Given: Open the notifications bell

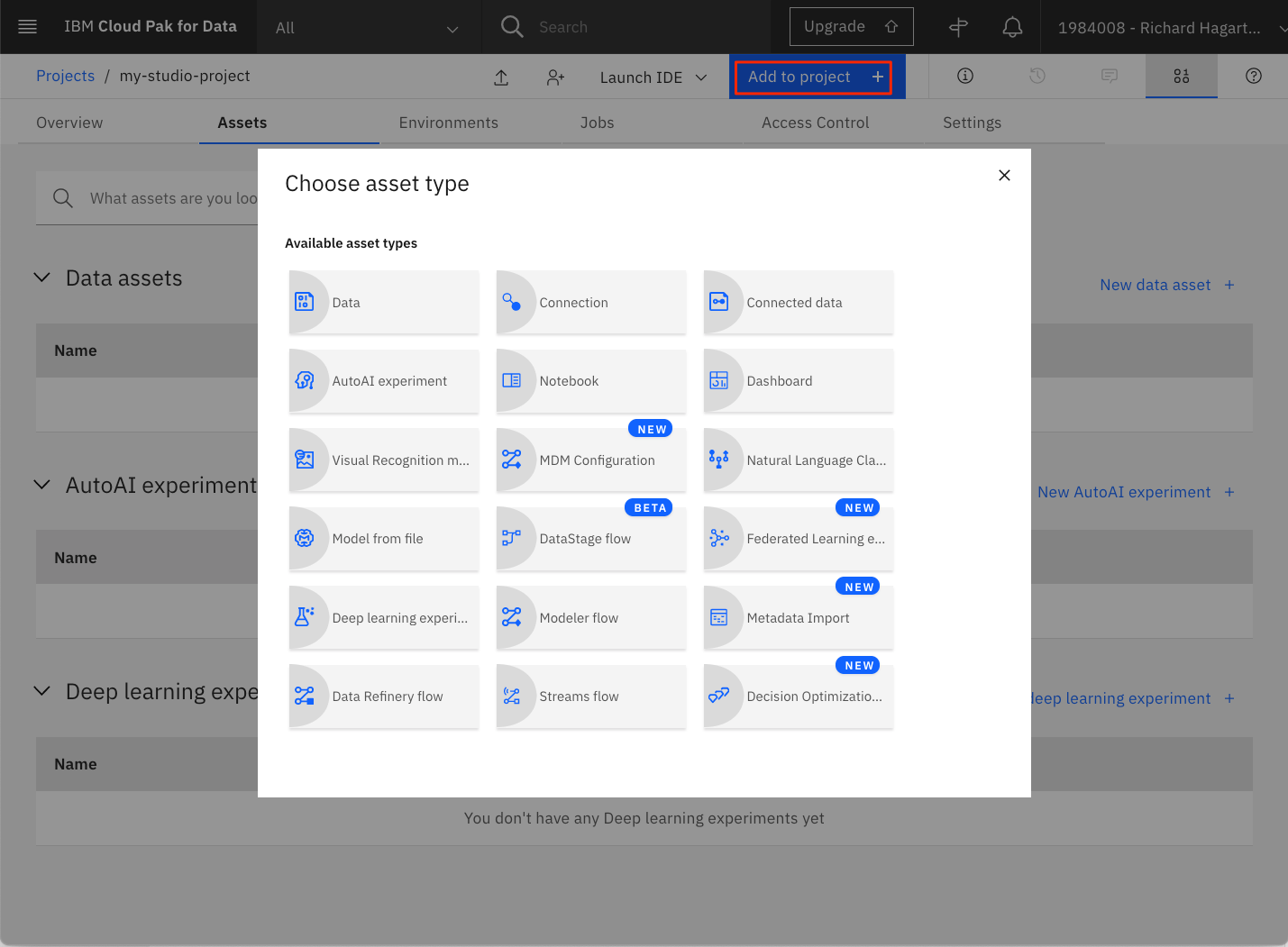Looking at the screenshot, I should [1012, 27].
